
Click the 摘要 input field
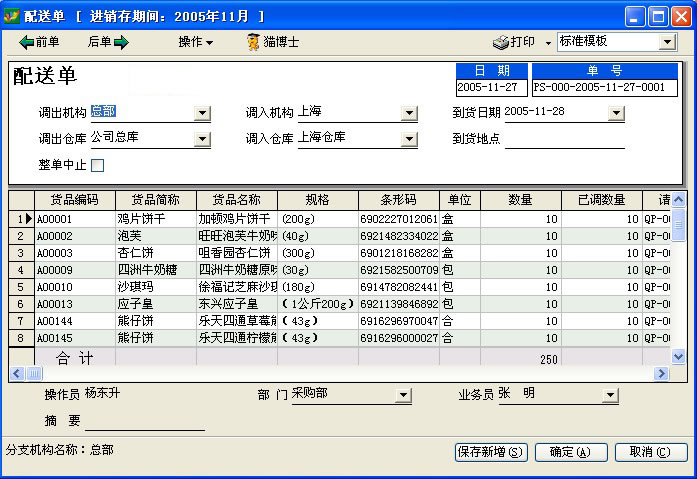pos(144,421)
